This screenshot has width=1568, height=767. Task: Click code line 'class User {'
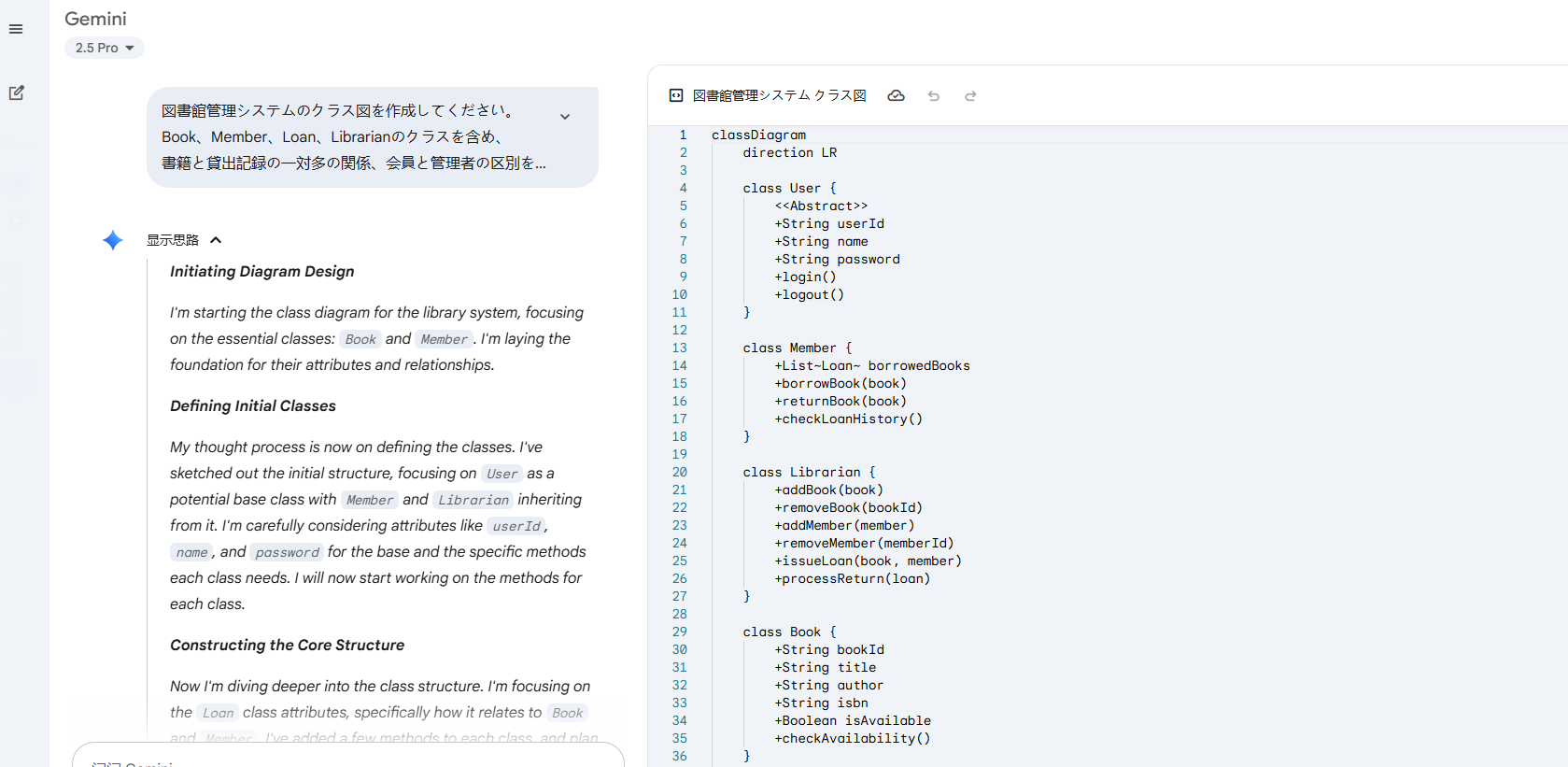point(790,188)
